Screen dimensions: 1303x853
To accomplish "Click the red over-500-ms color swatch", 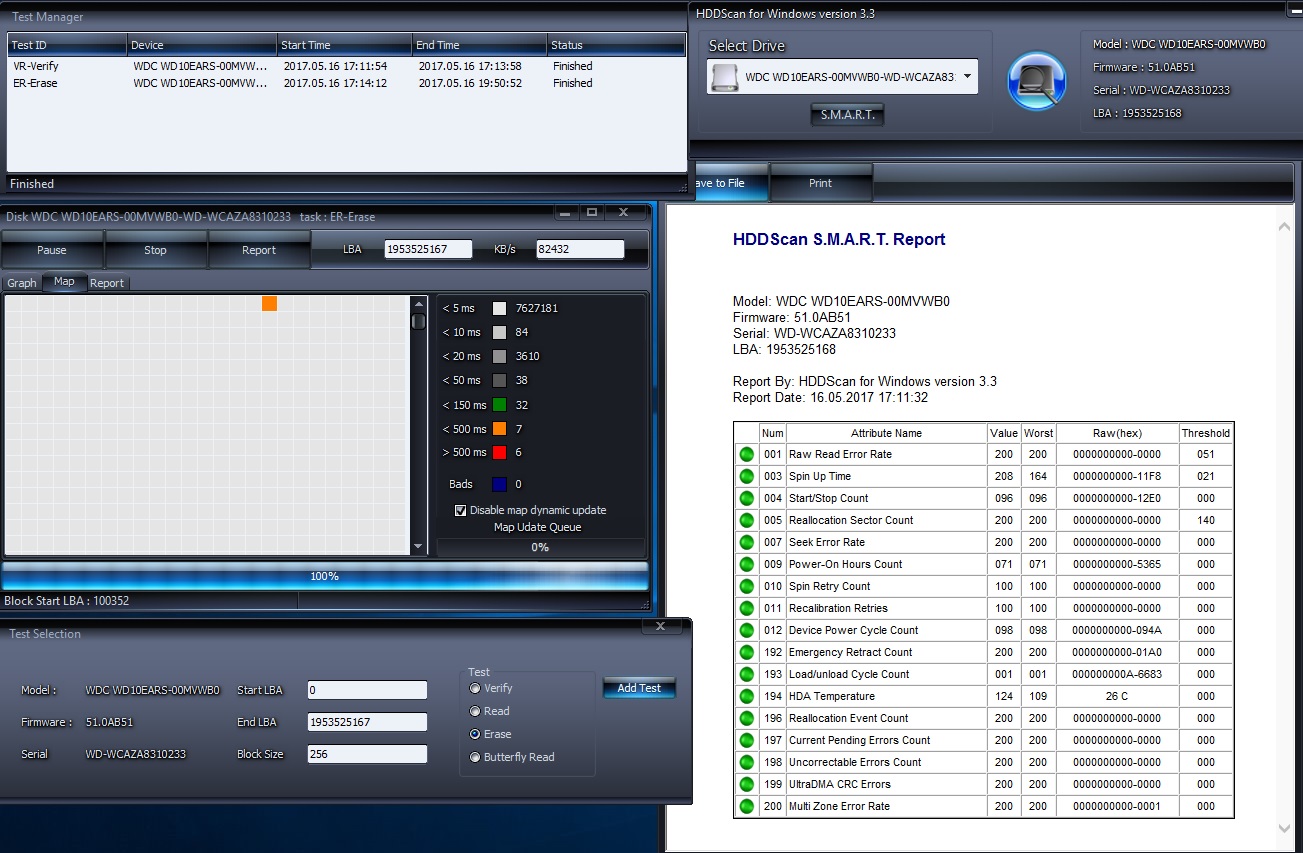I will 499,452.
